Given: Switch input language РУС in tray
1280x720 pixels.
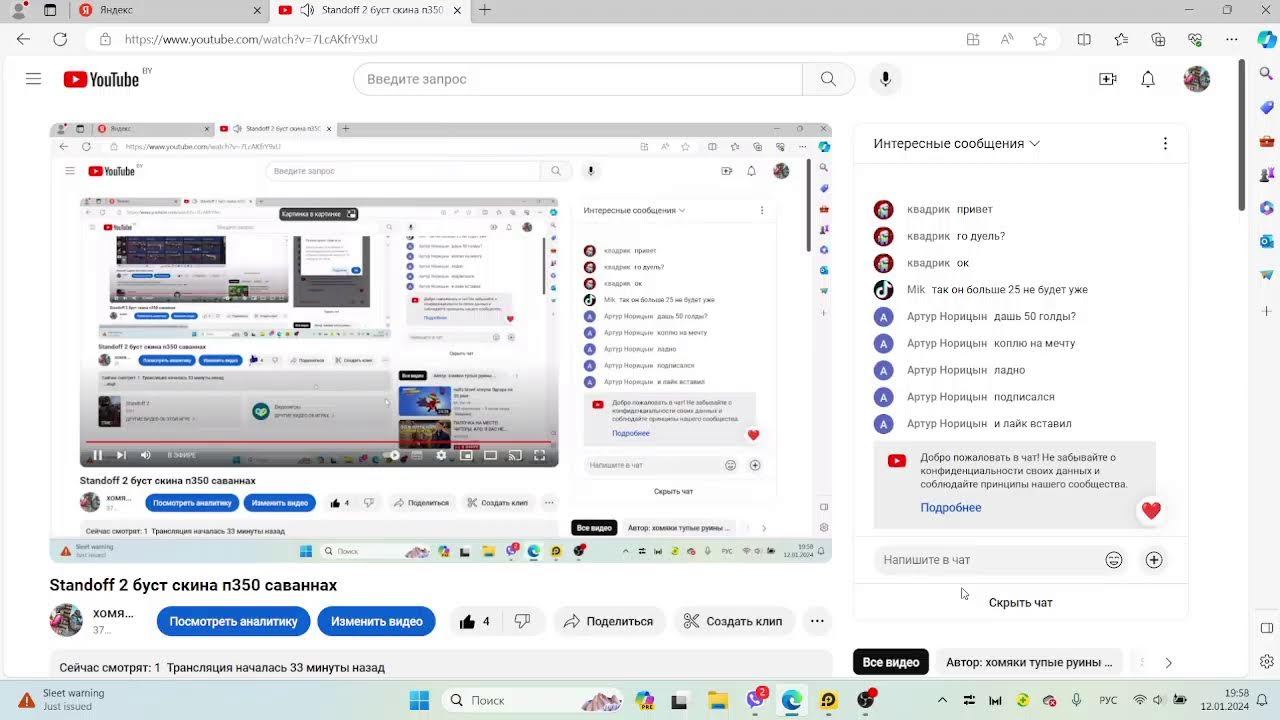Looking at the screenshot, I should 1108,700.
